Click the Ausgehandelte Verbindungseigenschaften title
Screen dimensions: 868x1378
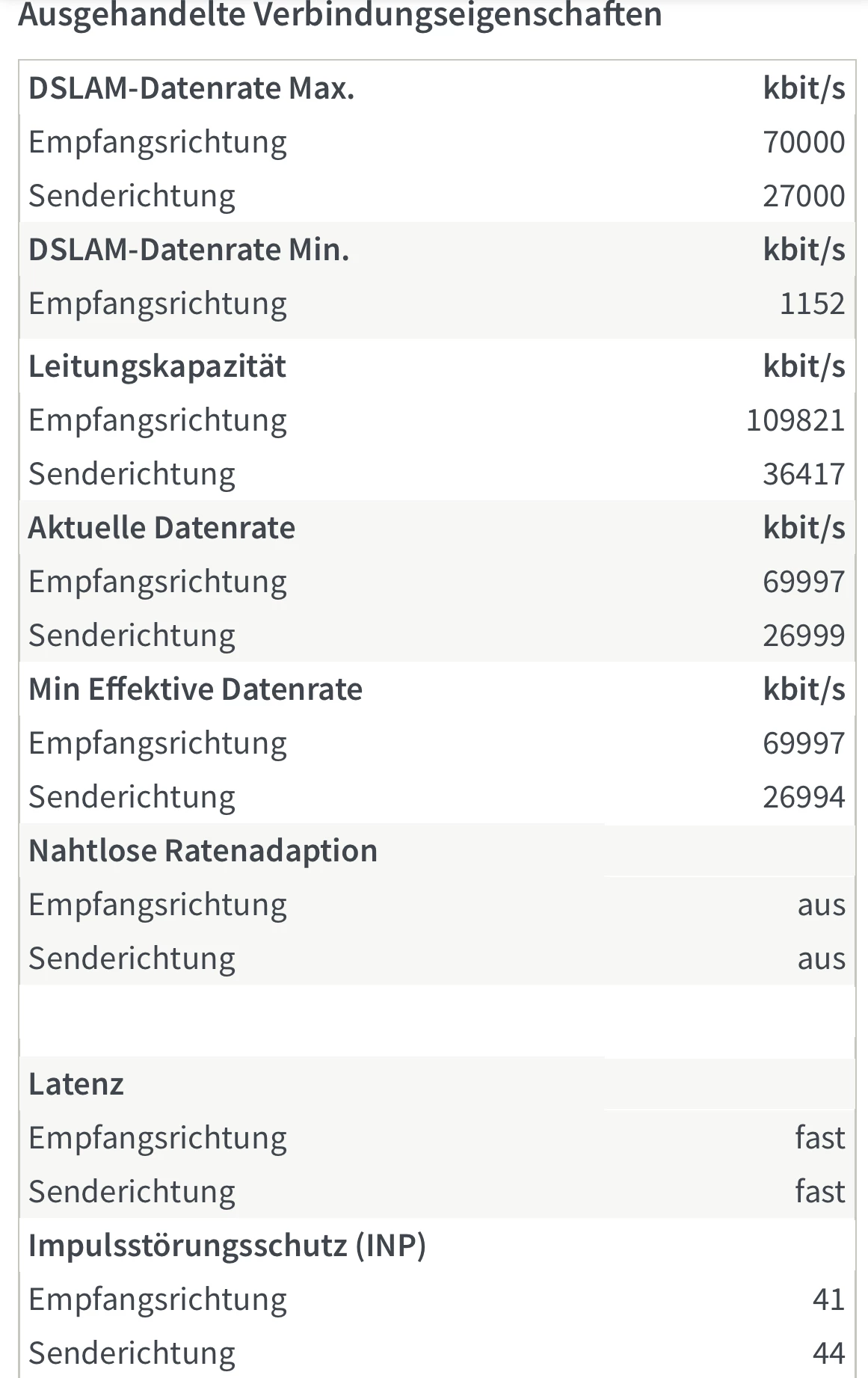tap(340, 14)
